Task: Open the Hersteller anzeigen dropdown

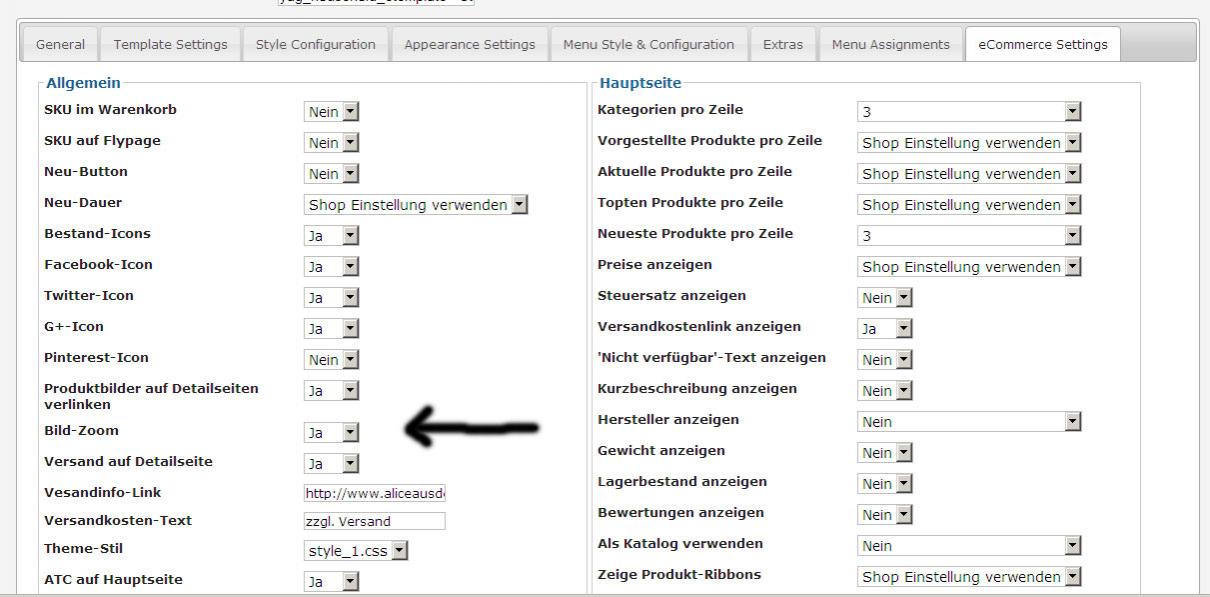Action: (x=969, y=422)
